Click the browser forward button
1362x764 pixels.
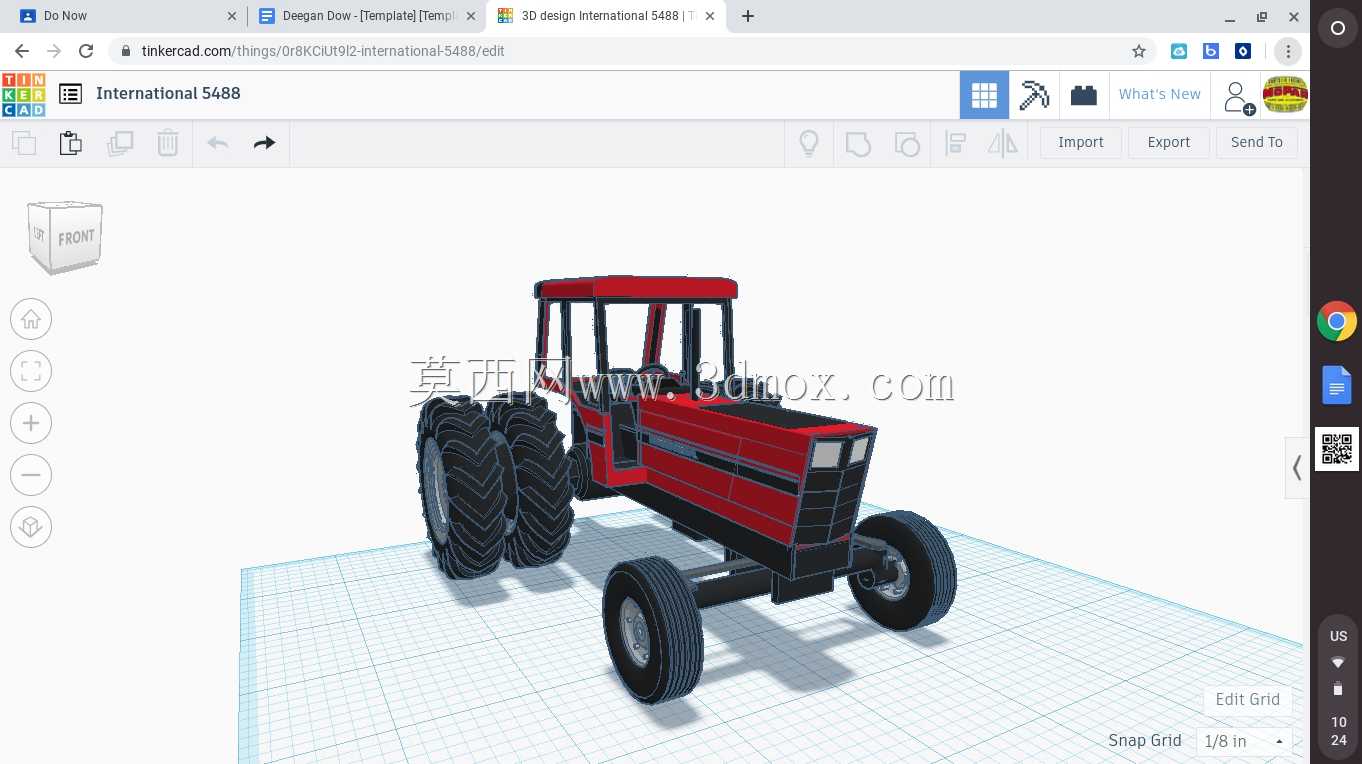click(54, 51)
